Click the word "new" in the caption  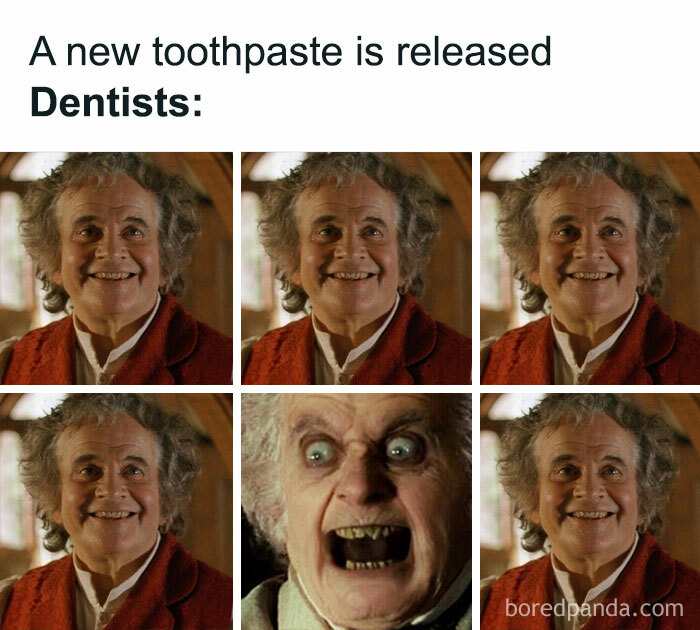tap(103, 54)
